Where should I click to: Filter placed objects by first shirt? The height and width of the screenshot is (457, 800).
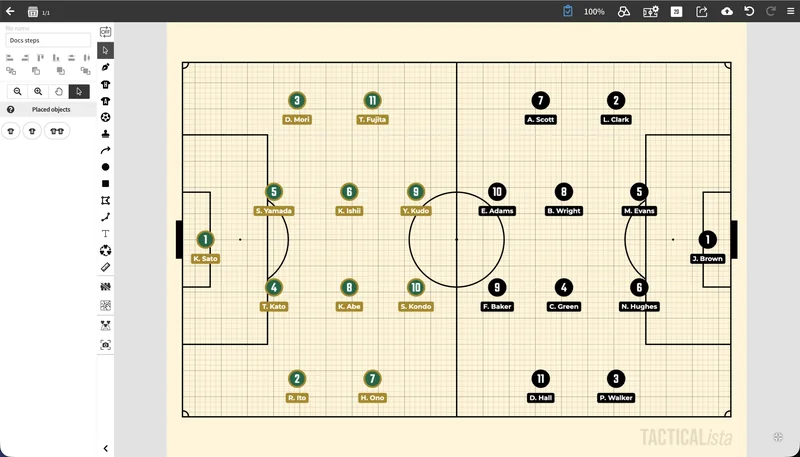tap(11, 131)
